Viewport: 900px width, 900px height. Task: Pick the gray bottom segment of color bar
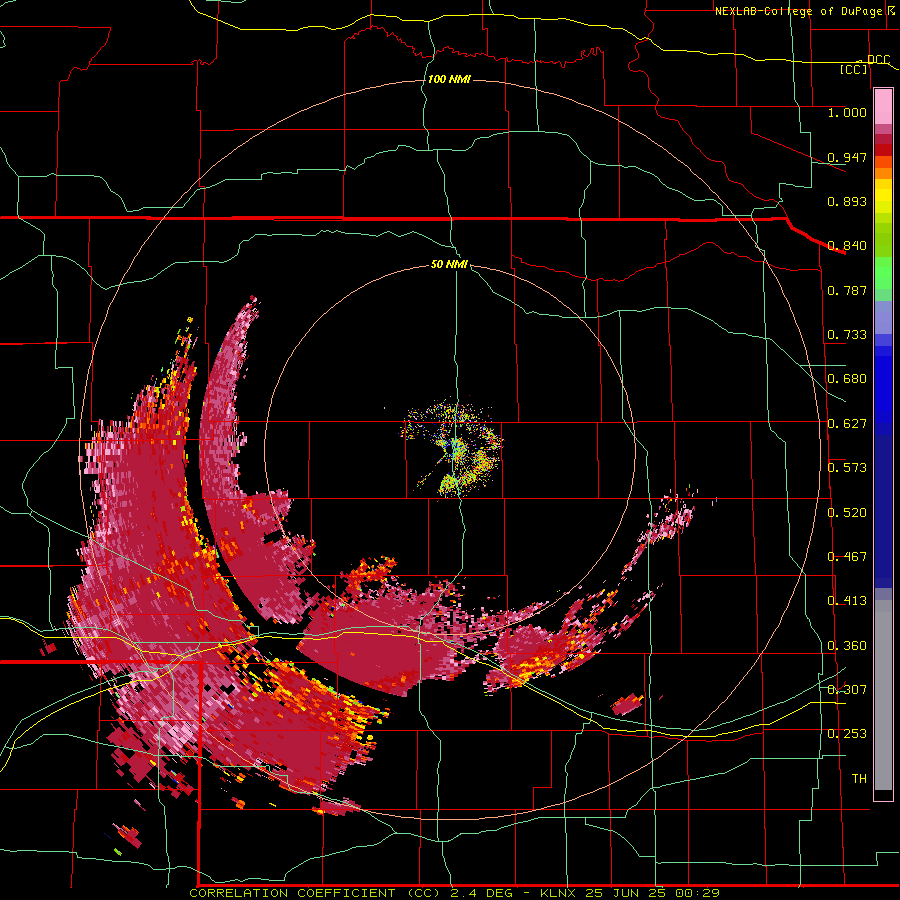883,695
